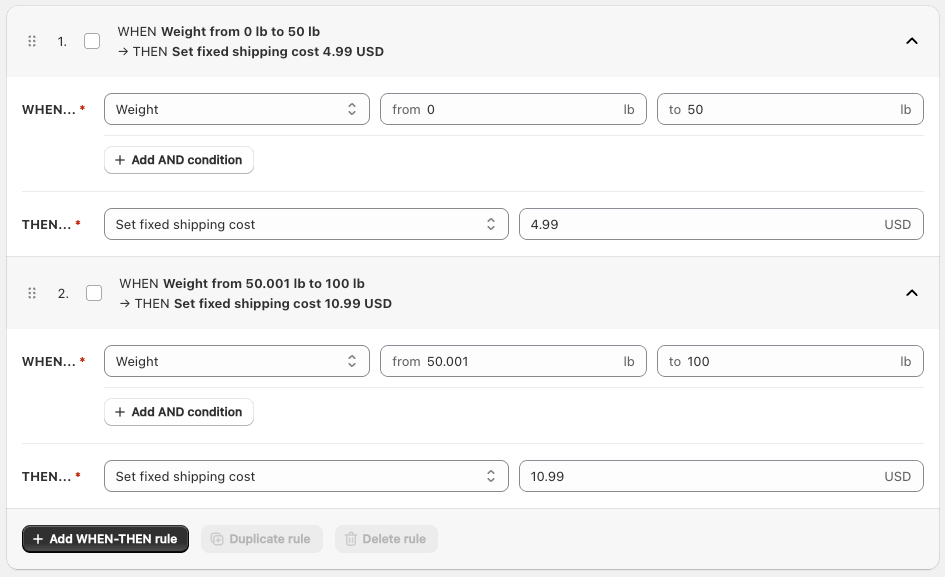Collapse rule 2 using its chevron
This screenshot has width=945, height=577.
(911, 293)
